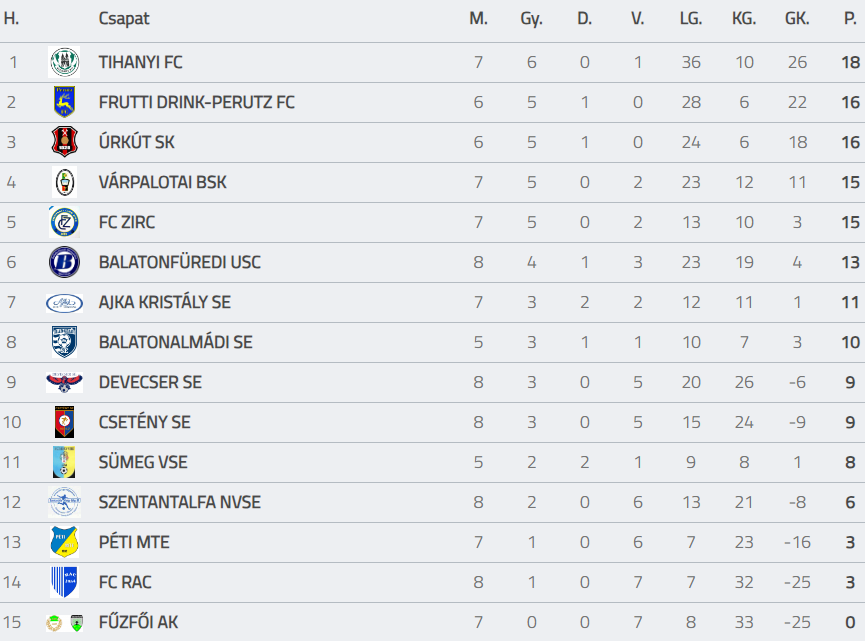Click the Frutti Drink-Perutz FC crest

(x=64, y=102)
